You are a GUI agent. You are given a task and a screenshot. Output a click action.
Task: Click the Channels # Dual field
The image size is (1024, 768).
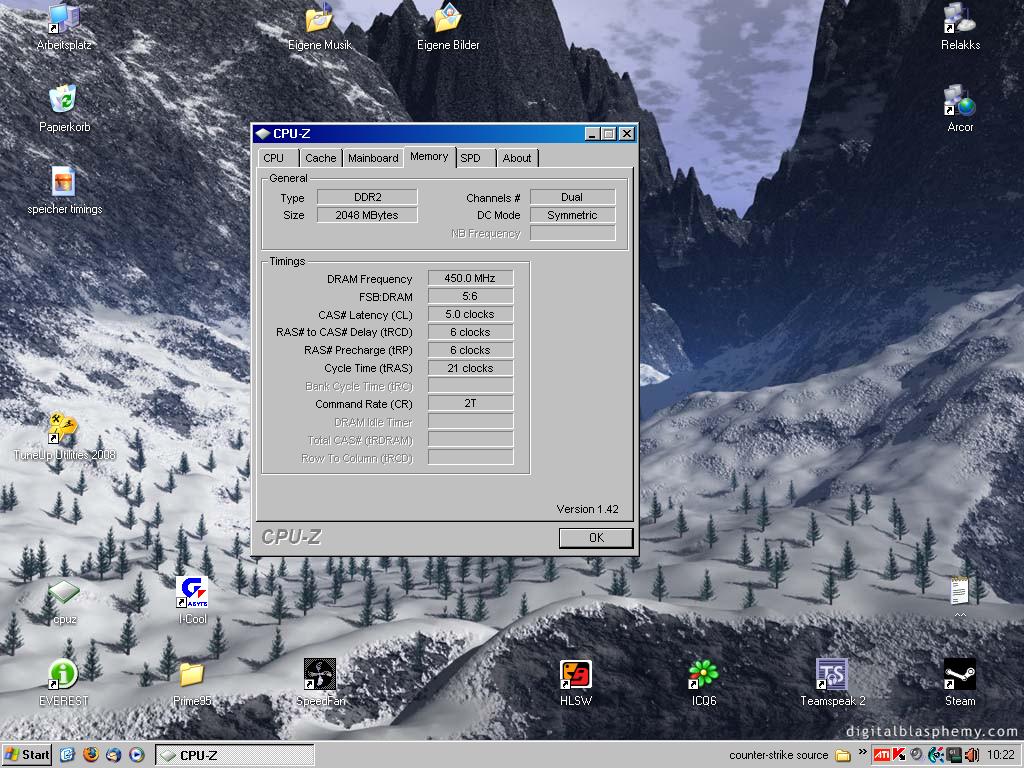[572, 197]
